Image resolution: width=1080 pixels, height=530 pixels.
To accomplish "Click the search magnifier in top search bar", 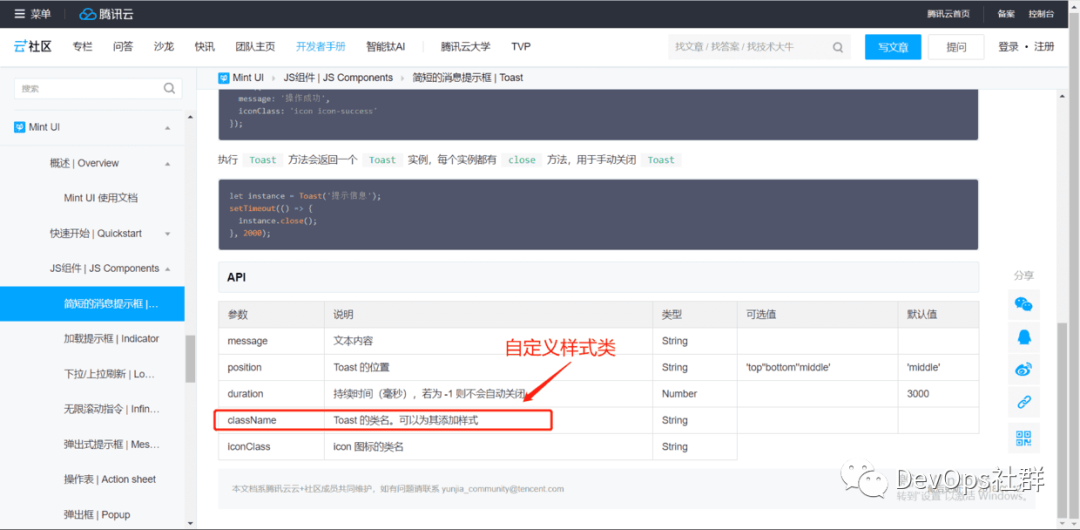I will click(x=838, y=48).
